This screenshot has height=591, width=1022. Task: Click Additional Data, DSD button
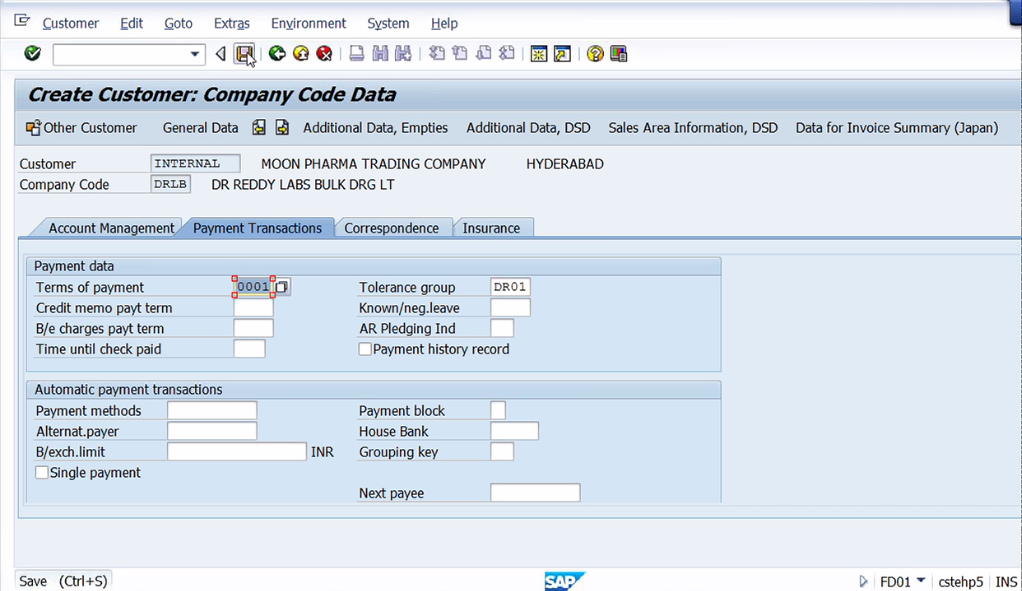528,128
